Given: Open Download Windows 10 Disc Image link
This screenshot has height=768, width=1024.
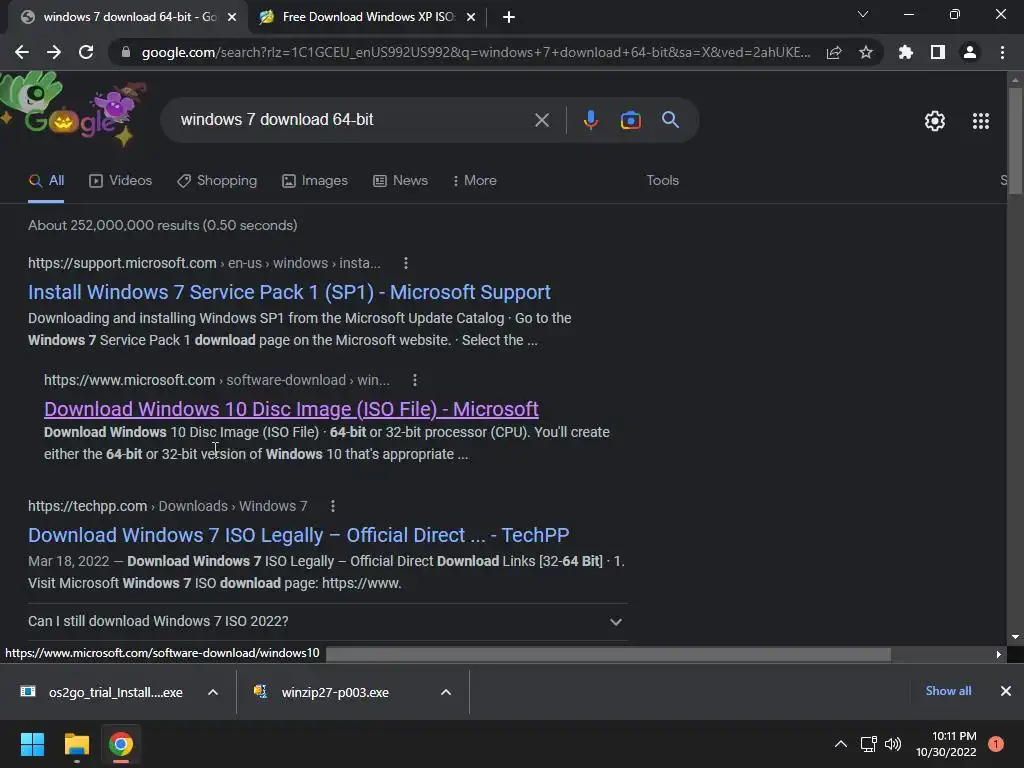Looking at the screenshot, I should [x=291, y=409].
